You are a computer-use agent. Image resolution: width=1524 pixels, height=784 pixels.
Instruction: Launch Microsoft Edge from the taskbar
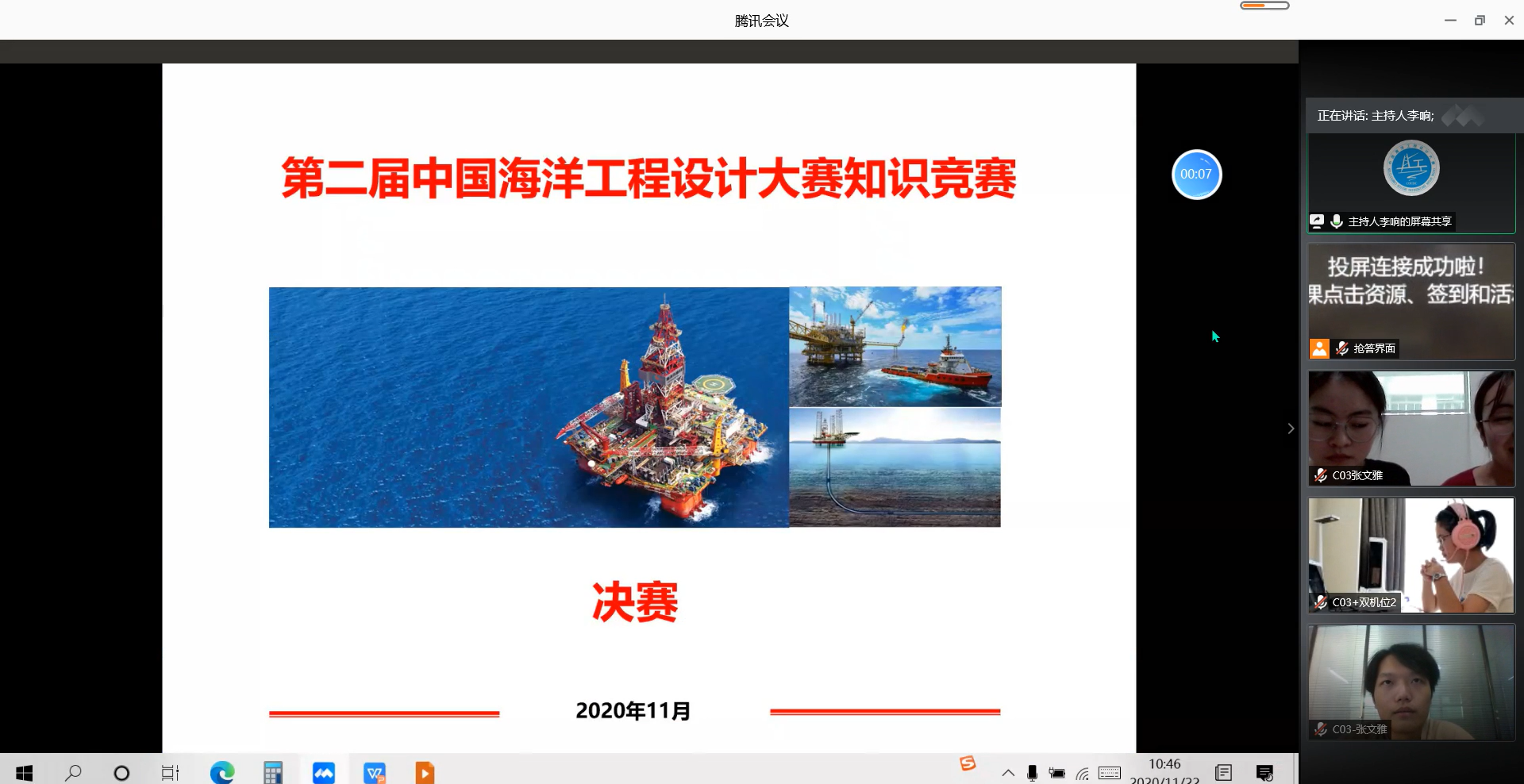click(x=222, y=771)
